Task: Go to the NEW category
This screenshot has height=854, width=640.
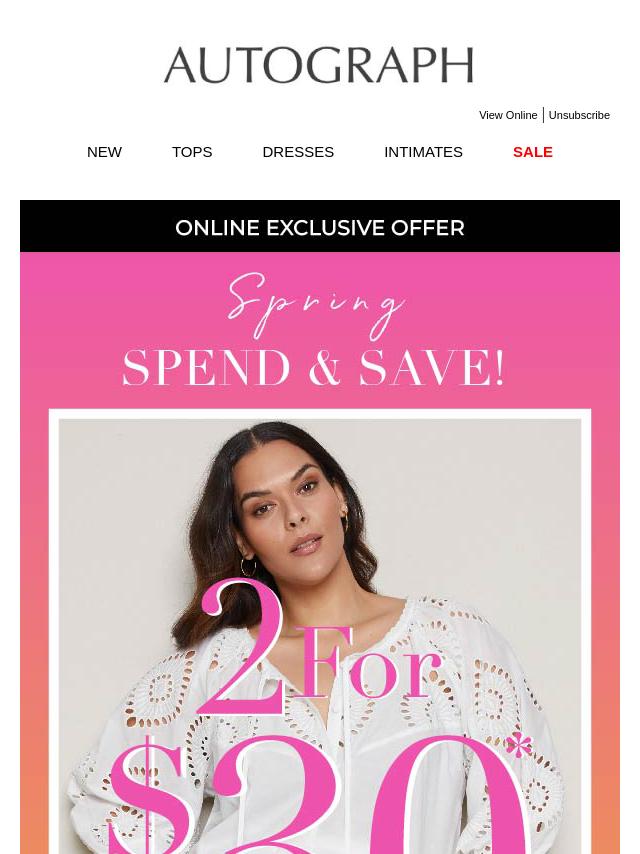Action: (x=104, y=152)
